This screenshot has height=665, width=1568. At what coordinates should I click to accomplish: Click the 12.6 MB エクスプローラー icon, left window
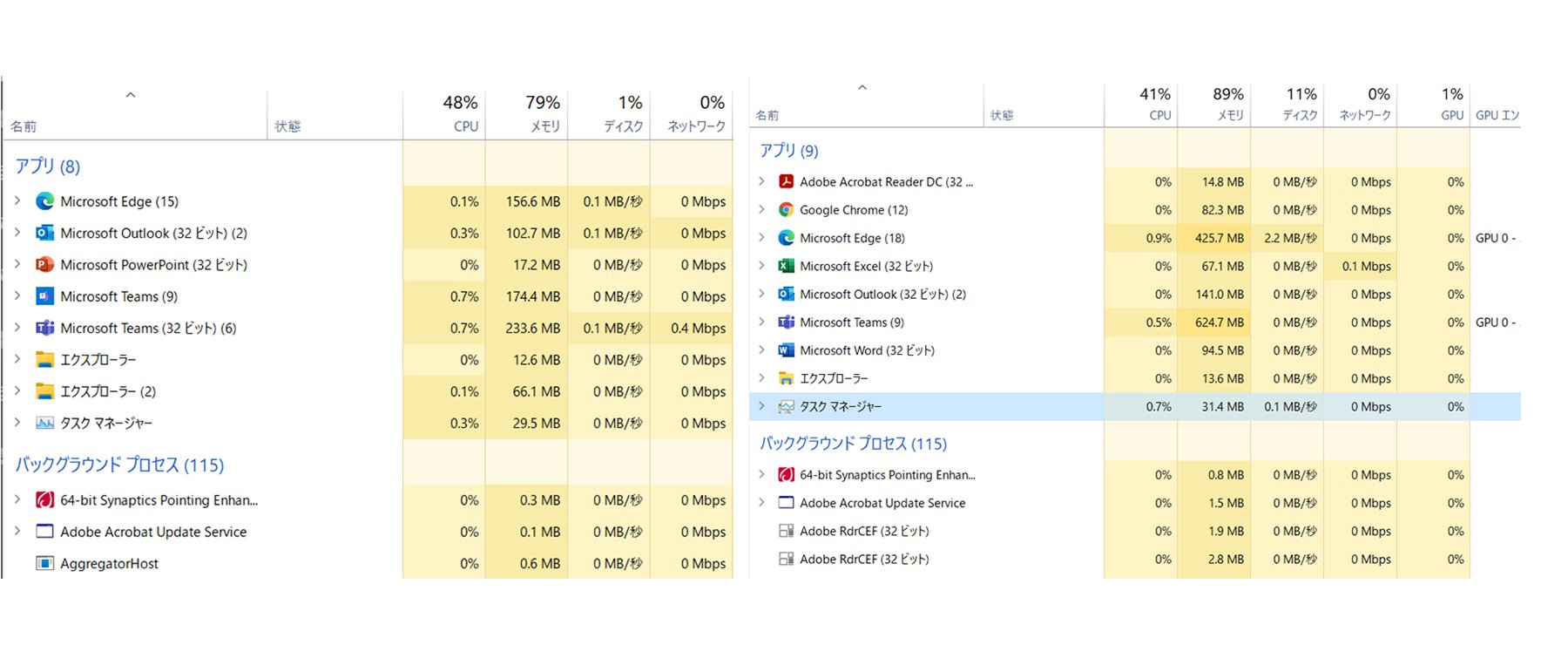click(44, 359)
